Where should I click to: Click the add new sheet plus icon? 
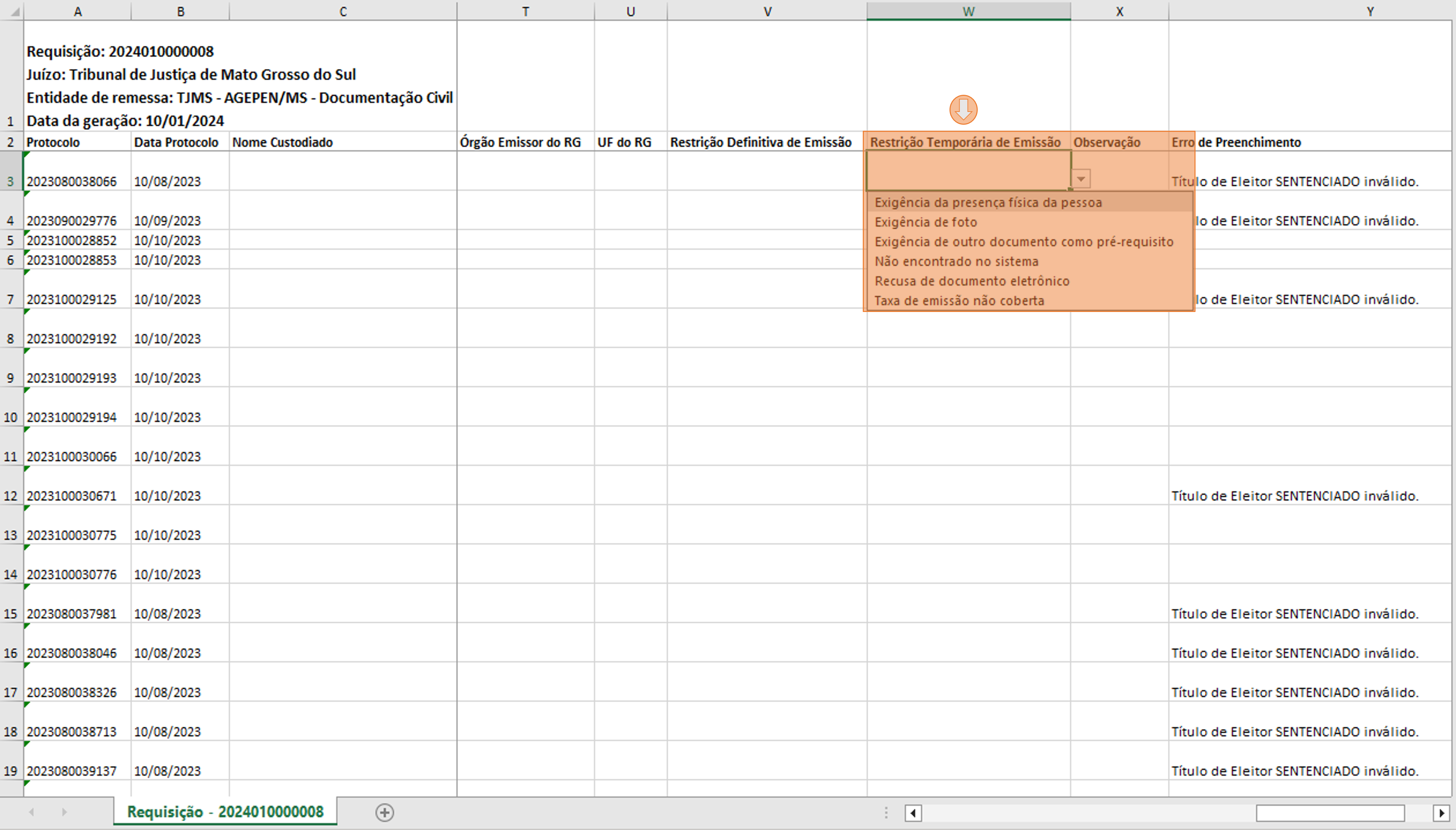385,812
